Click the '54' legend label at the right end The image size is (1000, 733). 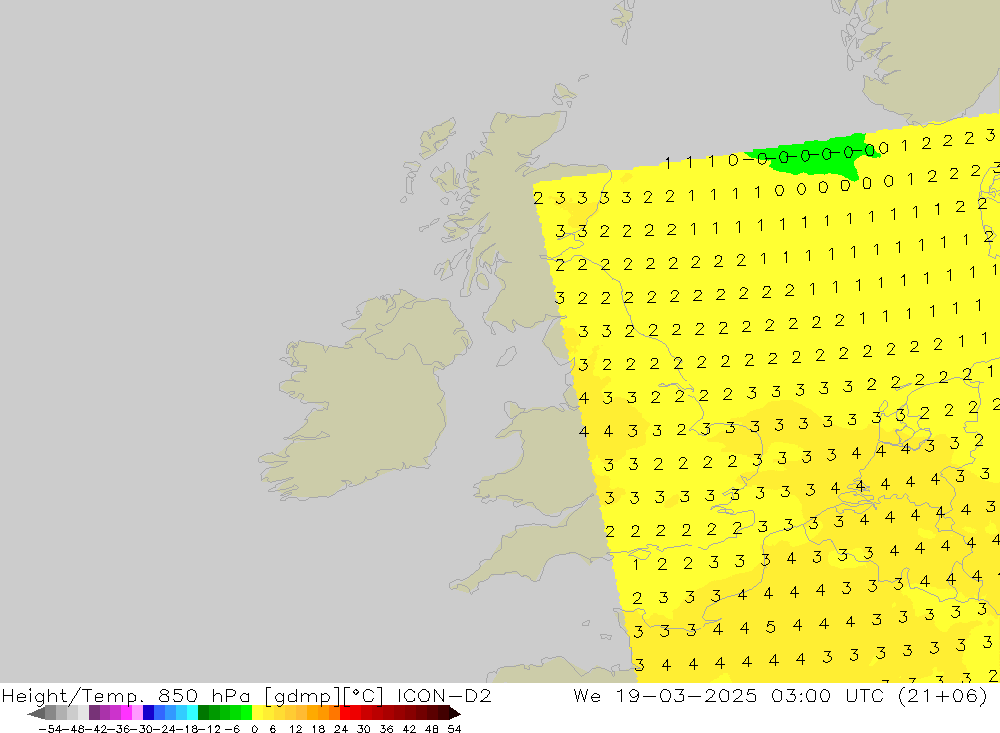pyautogui.click(x=454, y=729)
